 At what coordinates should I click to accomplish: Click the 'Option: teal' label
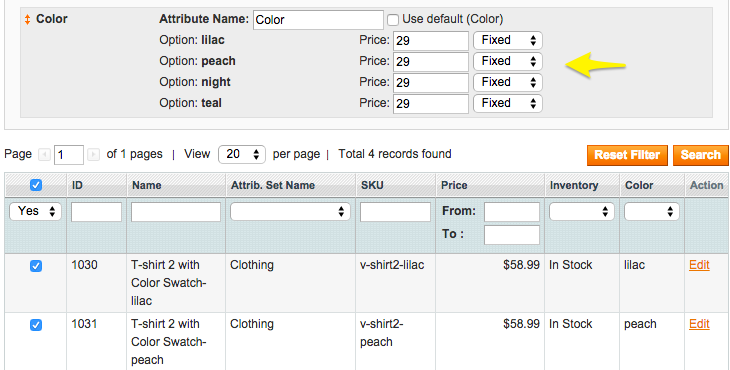click(190, 103)
